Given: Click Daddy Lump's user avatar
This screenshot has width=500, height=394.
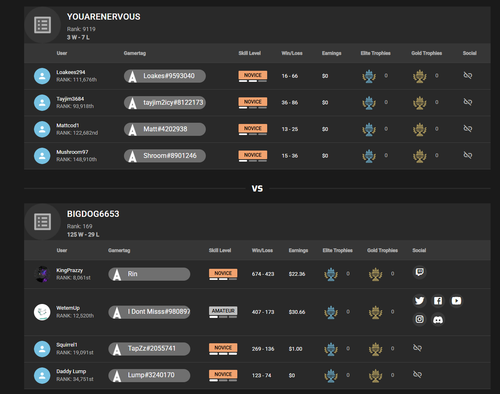Looking at the screenshot, I should tap(42, 375).
